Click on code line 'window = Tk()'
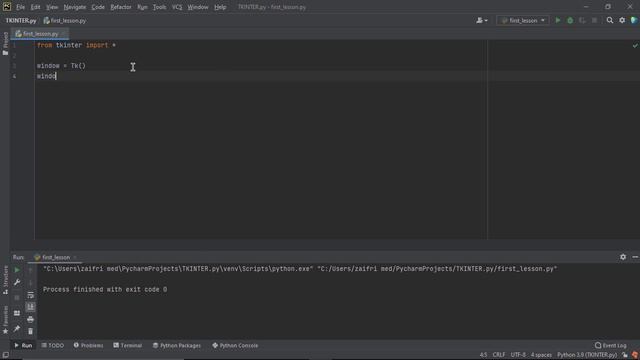640x360 pixels. tap(61, 66)
